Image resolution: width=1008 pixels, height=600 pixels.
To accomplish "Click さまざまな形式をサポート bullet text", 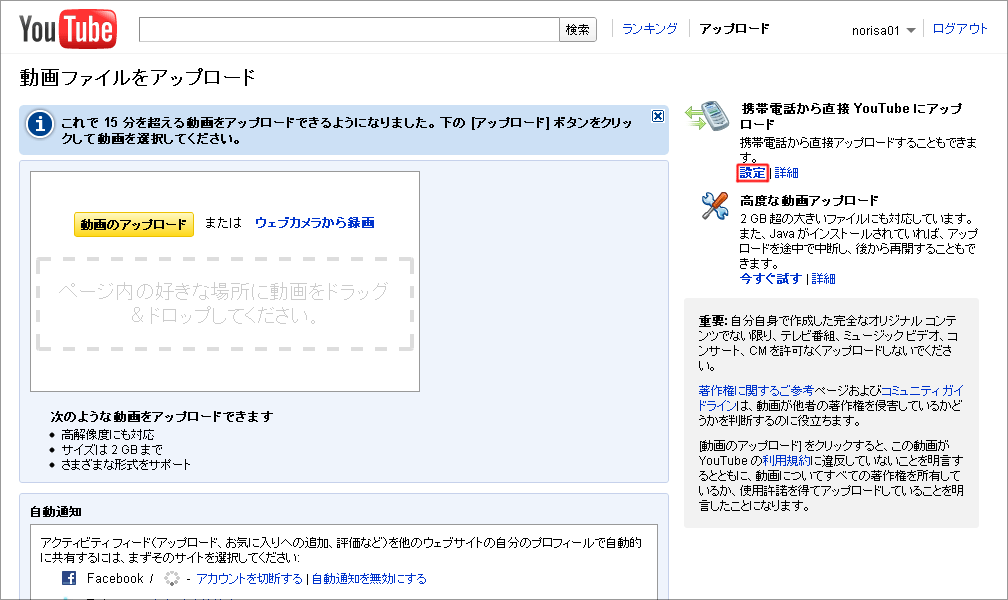I will (x=125, y=464).
